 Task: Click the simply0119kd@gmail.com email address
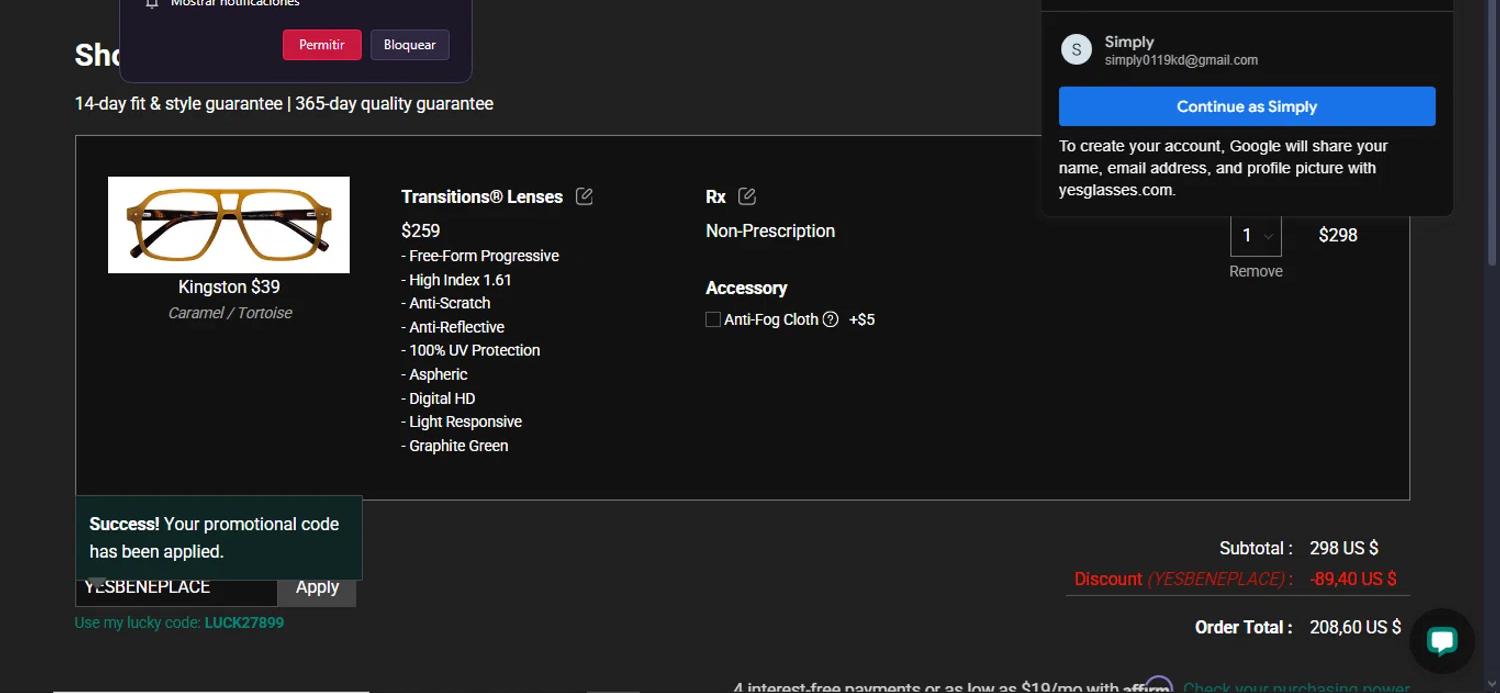click(1181, 60)
